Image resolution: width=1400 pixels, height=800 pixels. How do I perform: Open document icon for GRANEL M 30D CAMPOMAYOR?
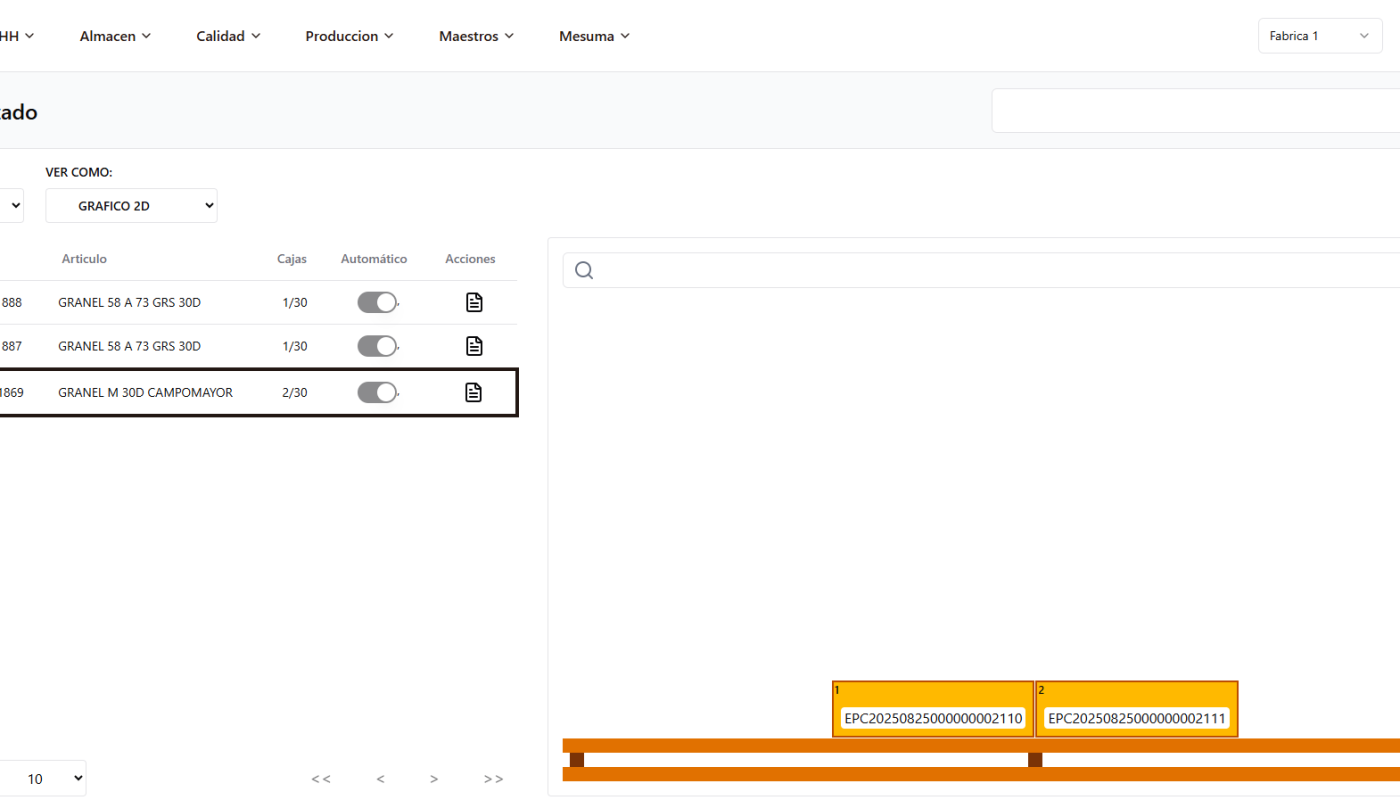pyautogui.click(x=474, y=392)
